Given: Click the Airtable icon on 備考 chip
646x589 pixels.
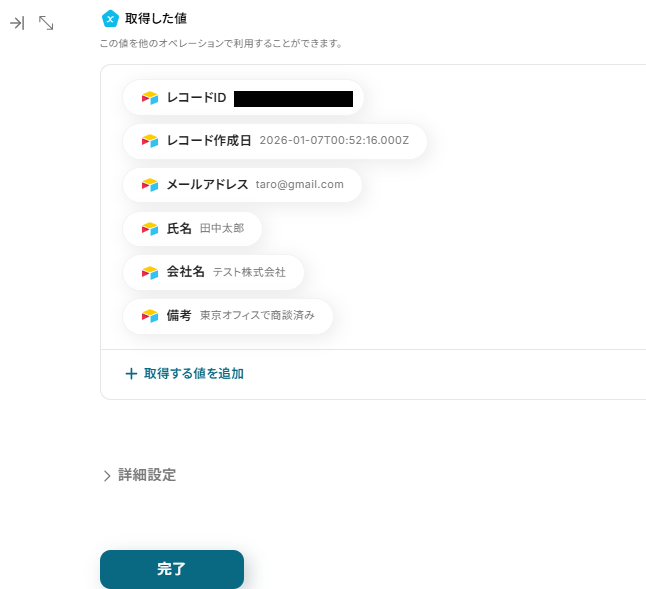Looking at the screenshot, I should click(x=150, y=316).
